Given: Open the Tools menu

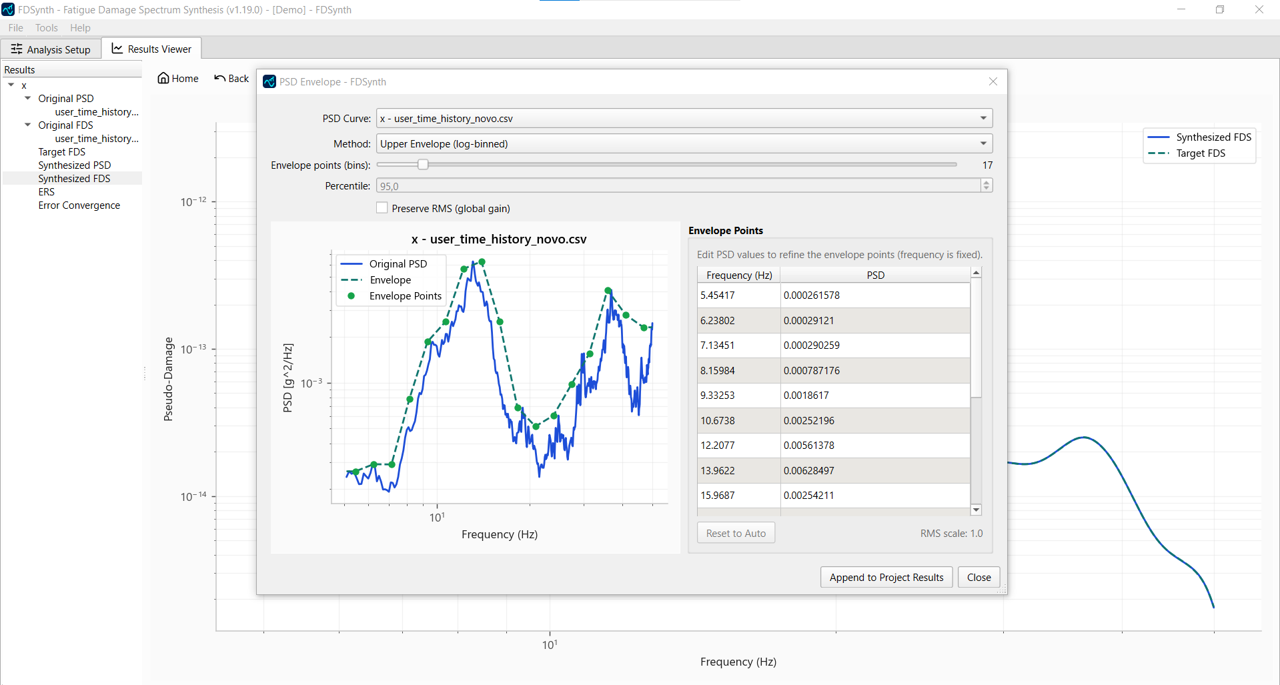Looking at the screenshot, I should coord(46,28).
